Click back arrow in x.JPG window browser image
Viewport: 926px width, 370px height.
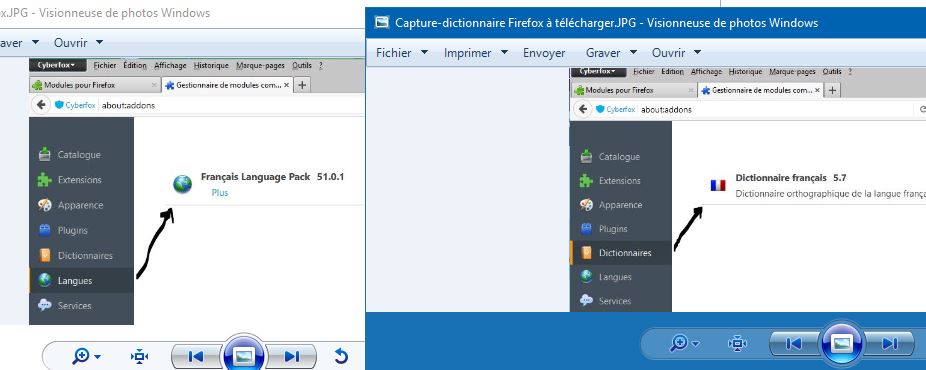tap(40, 105)
